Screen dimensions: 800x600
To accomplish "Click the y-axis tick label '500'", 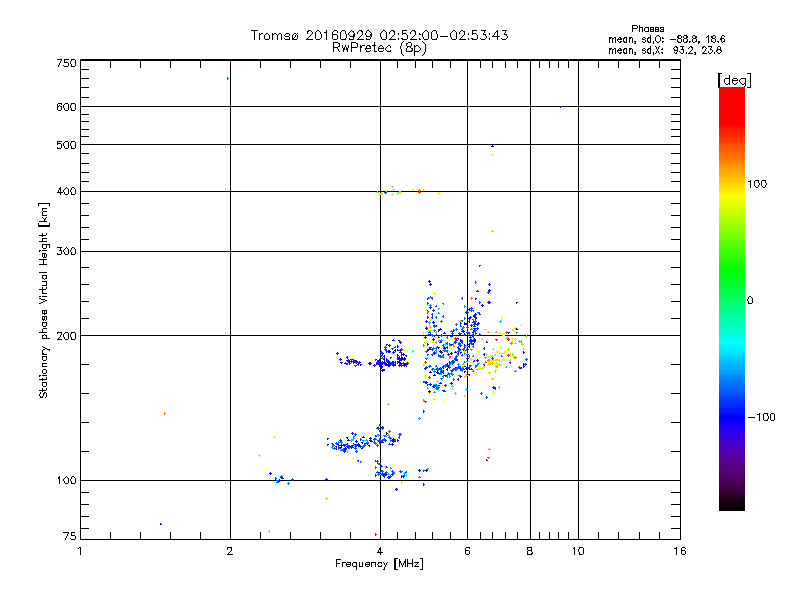I will (x=66, y=145).
